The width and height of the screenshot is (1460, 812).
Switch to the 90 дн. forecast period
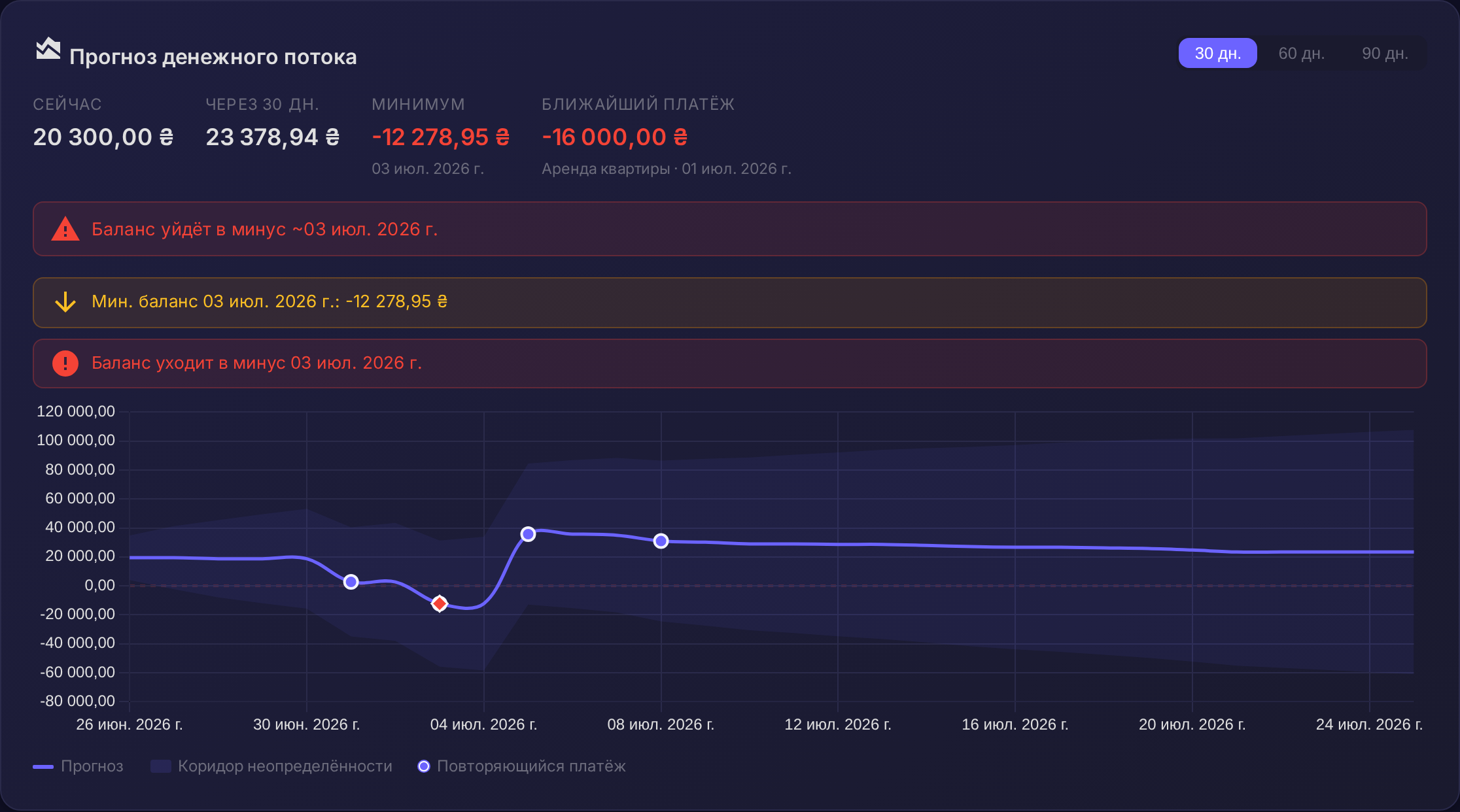[x=1385, y=53]
